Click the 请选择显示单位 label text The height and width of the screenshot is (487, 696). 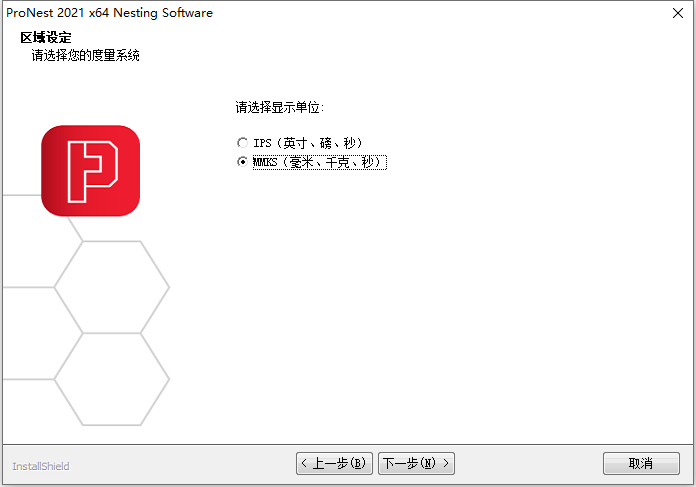point(280,107)
